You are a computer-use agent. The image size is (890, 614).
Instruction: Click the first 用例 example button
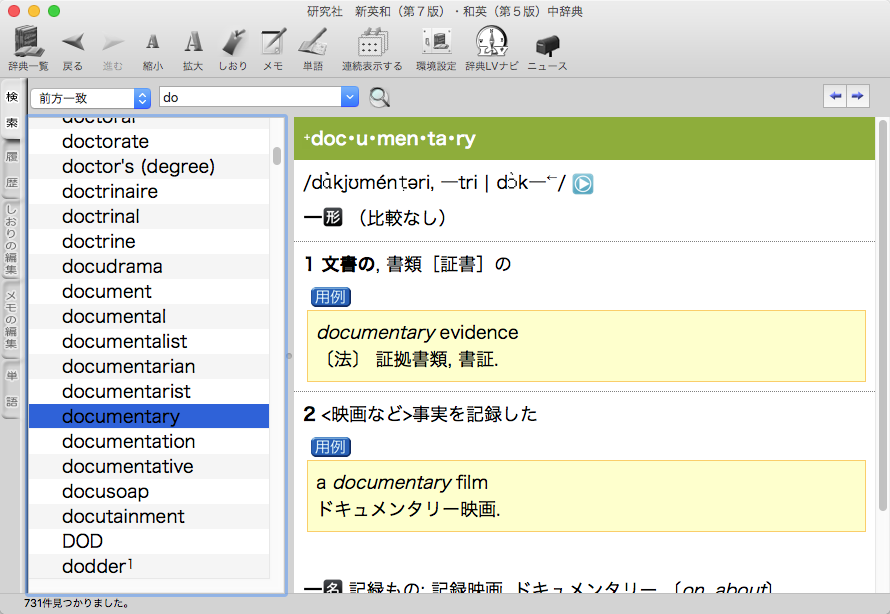[x=330, y=297]
